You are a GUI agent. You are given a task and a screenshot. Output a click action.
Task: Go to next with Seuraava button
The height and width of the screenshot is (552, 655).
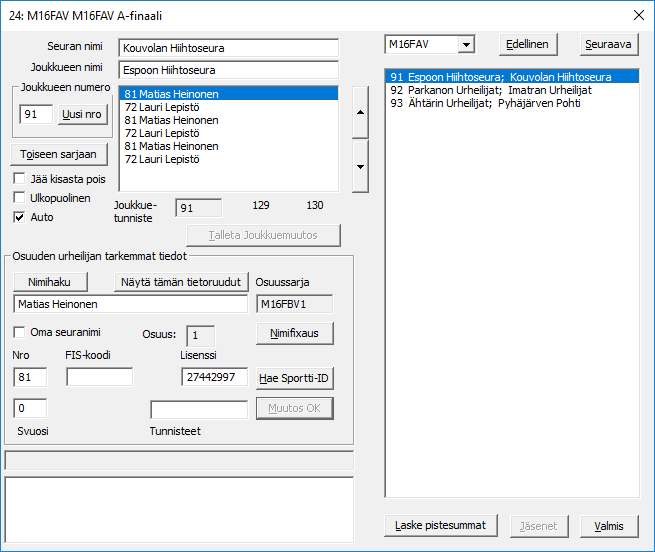(x=609, y=45)
